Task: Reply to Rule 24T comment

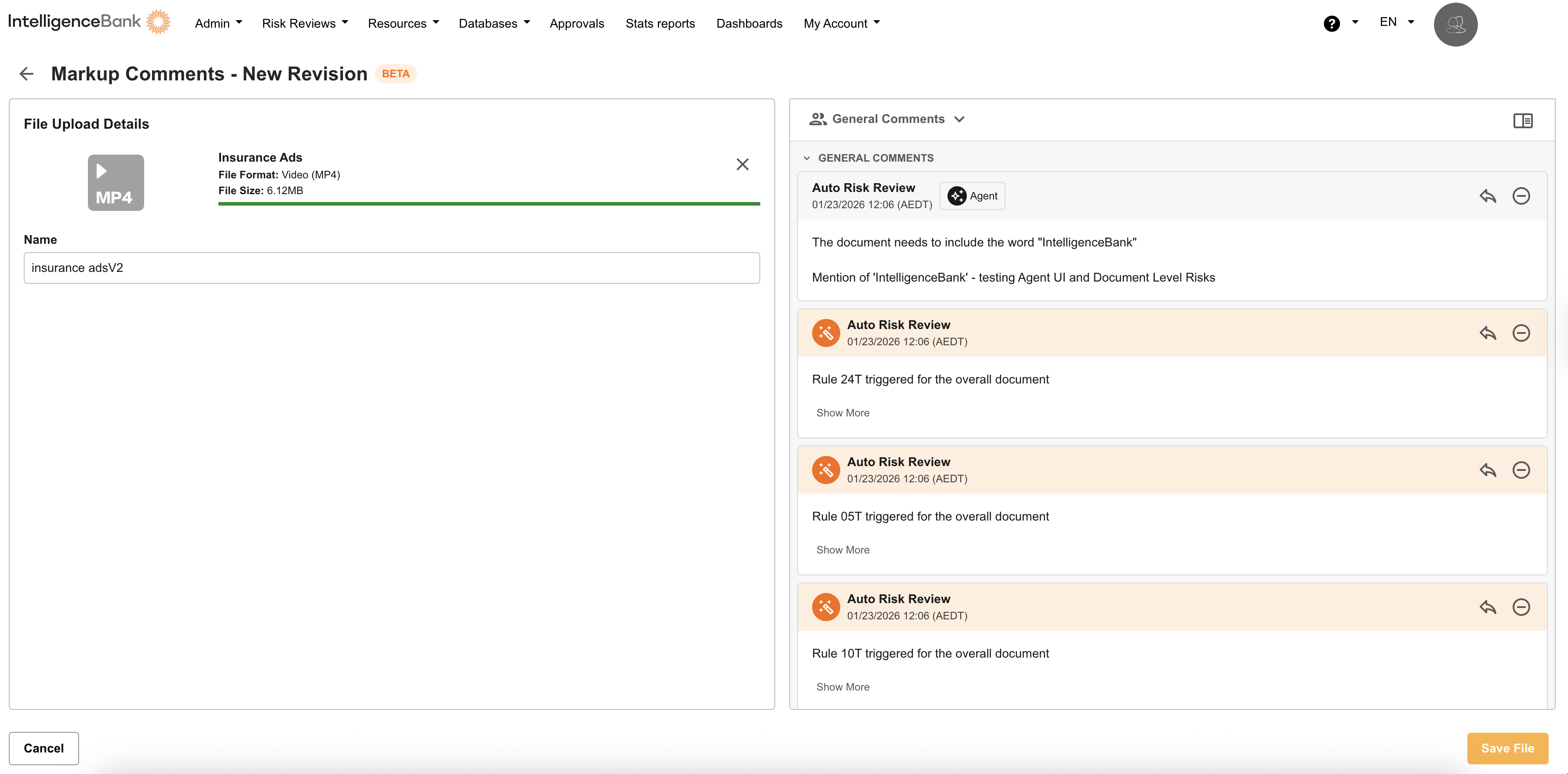Action: tap(1488, 333)
